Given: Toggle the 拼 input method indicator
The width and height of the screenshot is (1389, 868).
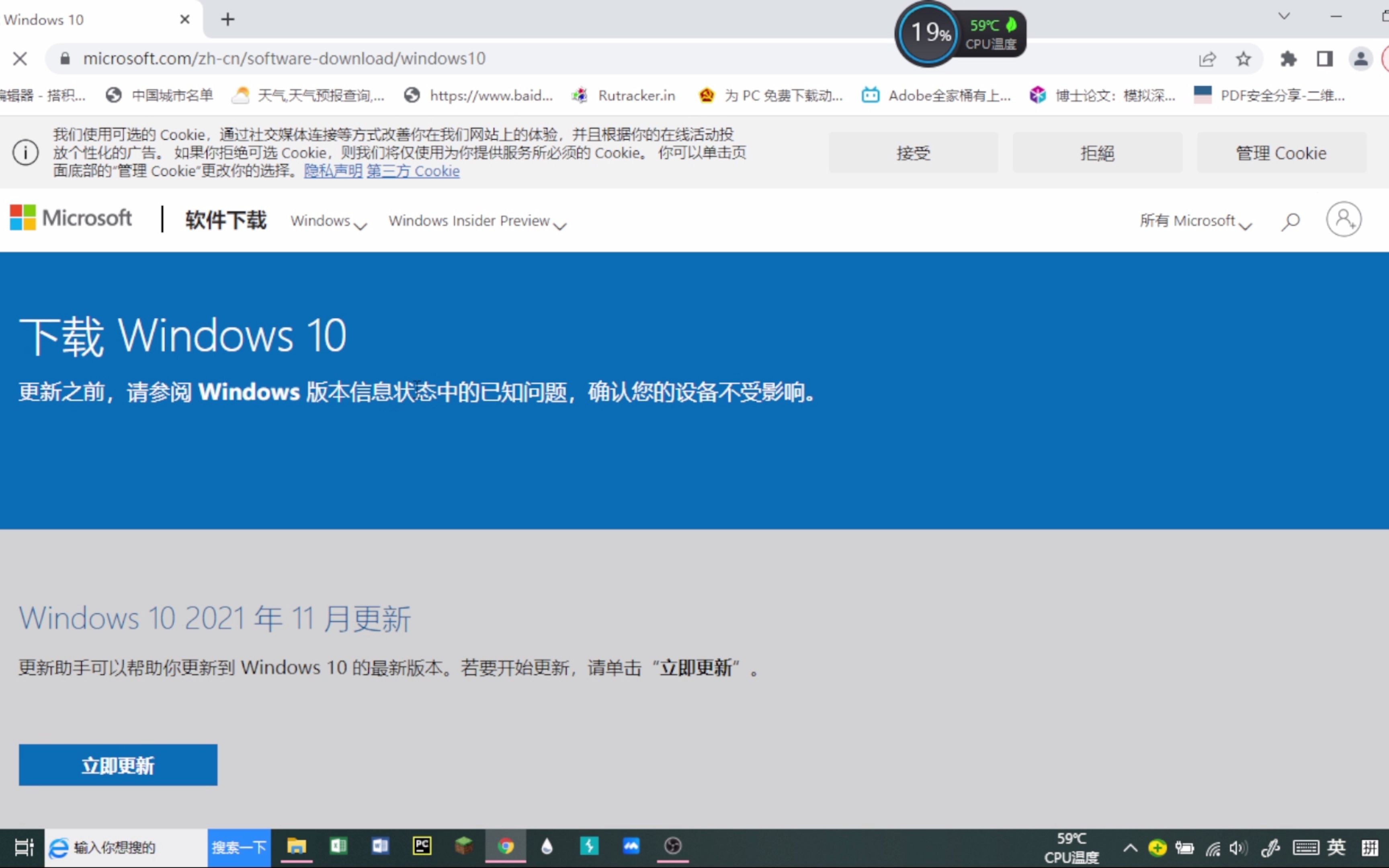Looking at the screenshot, I should [x=1369, y=848].
